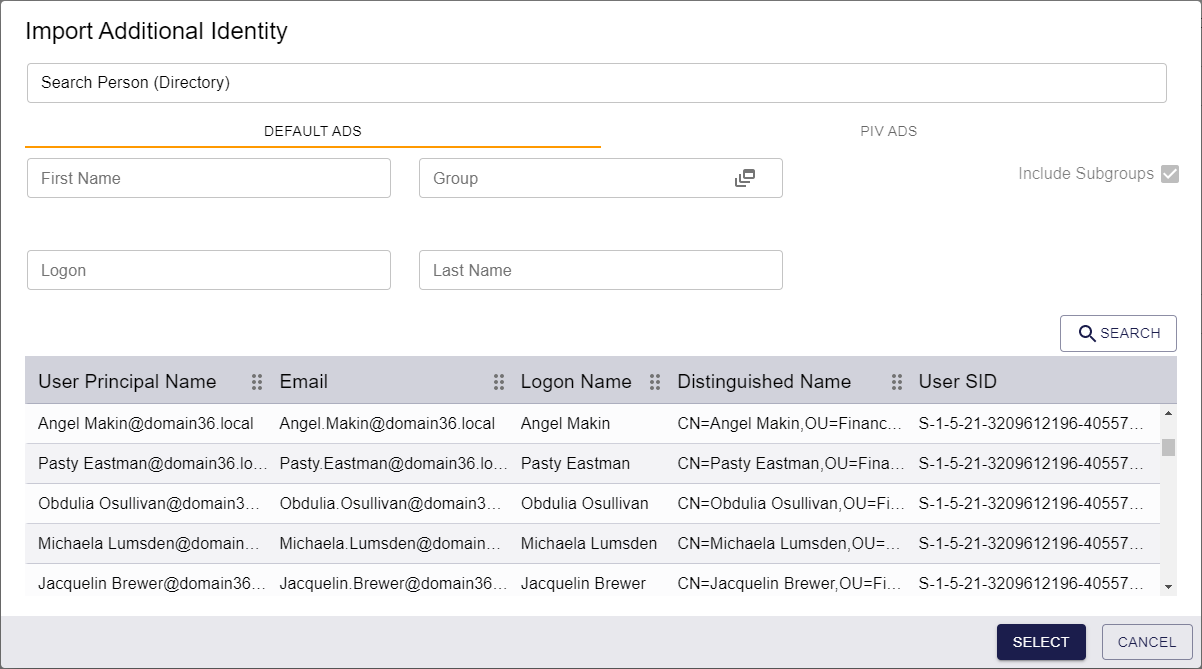Click User SID cell in Angel Makin row

pos(1031,424)
